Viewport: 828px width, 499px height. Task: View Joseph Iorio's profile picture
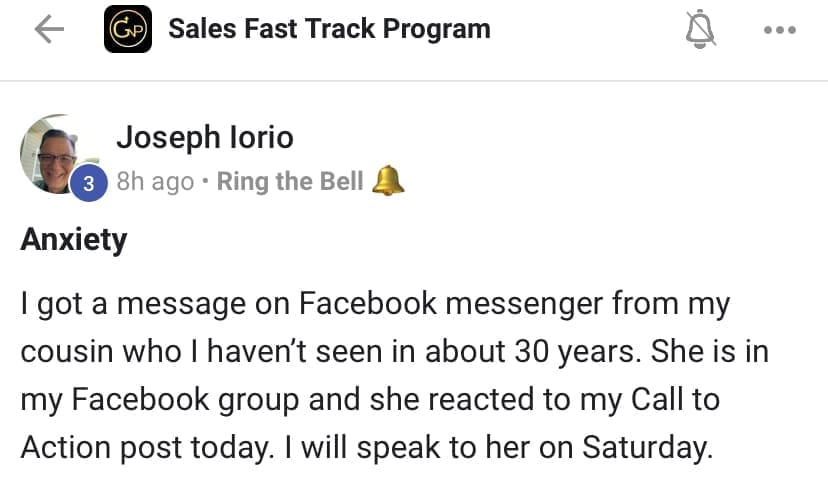click(59, 155)
